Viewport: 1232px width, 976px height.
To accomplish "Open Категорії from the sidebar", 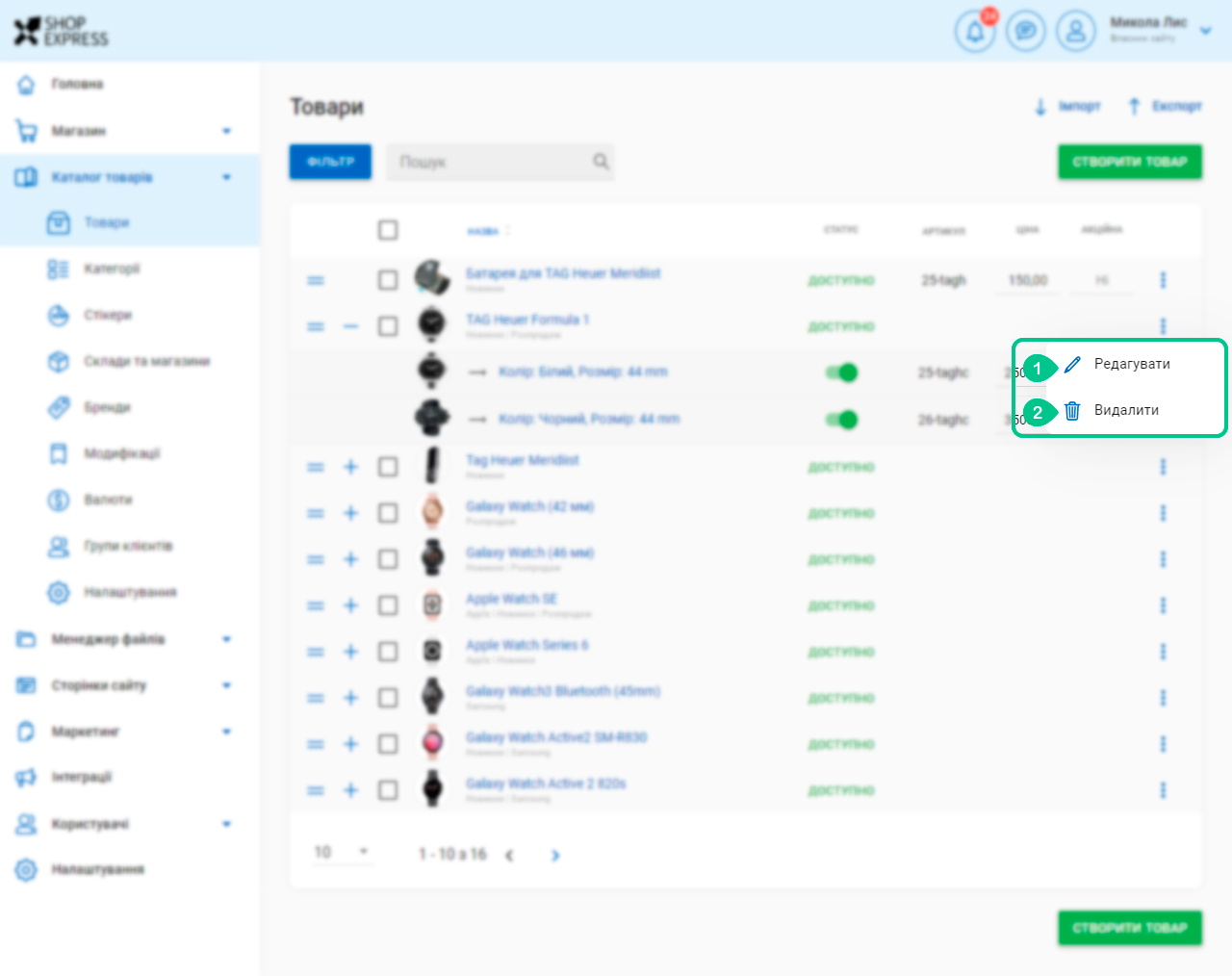I will [112, 269].
